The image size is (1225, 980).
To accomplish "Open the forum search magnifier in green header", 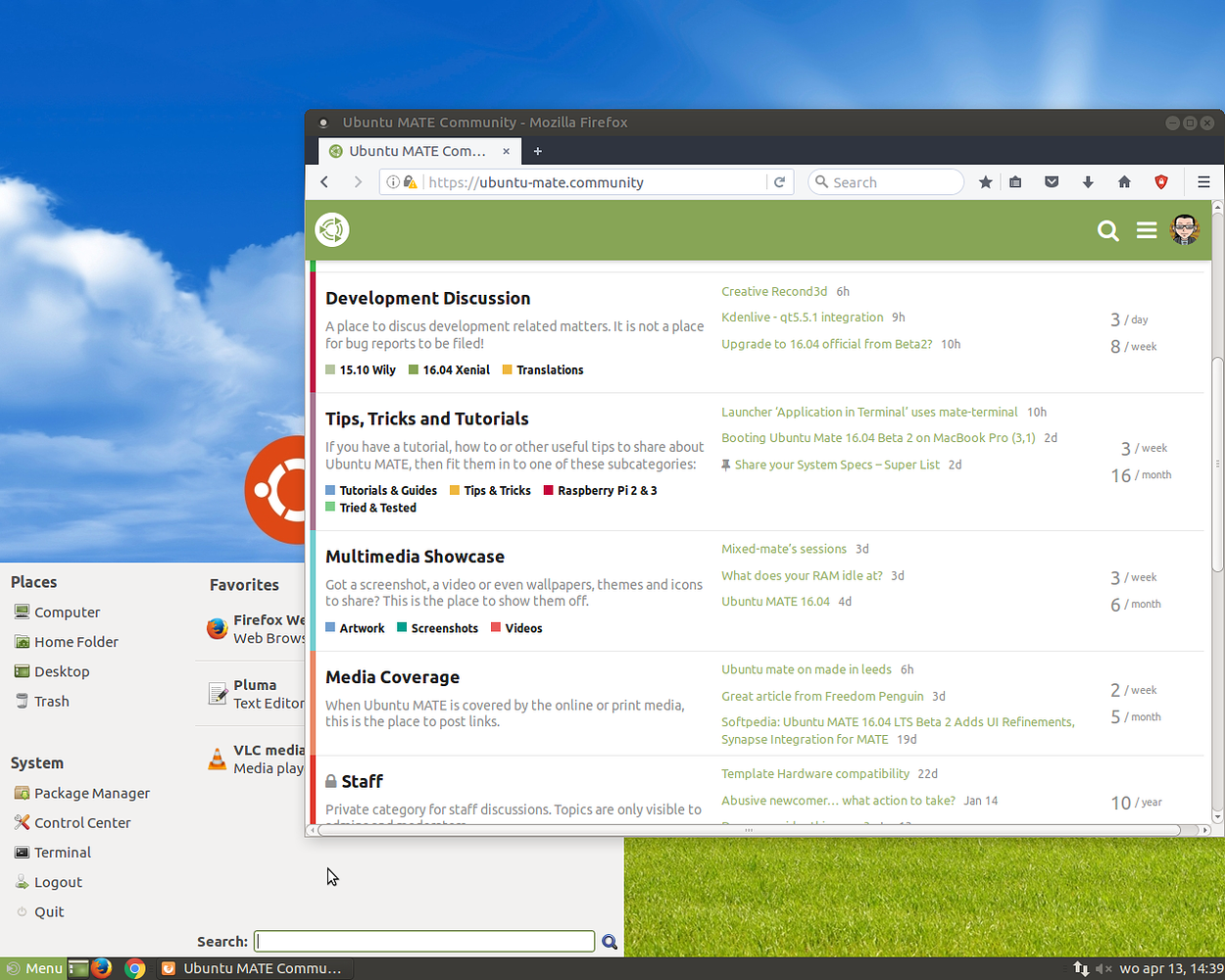I will click(1108, 230).
